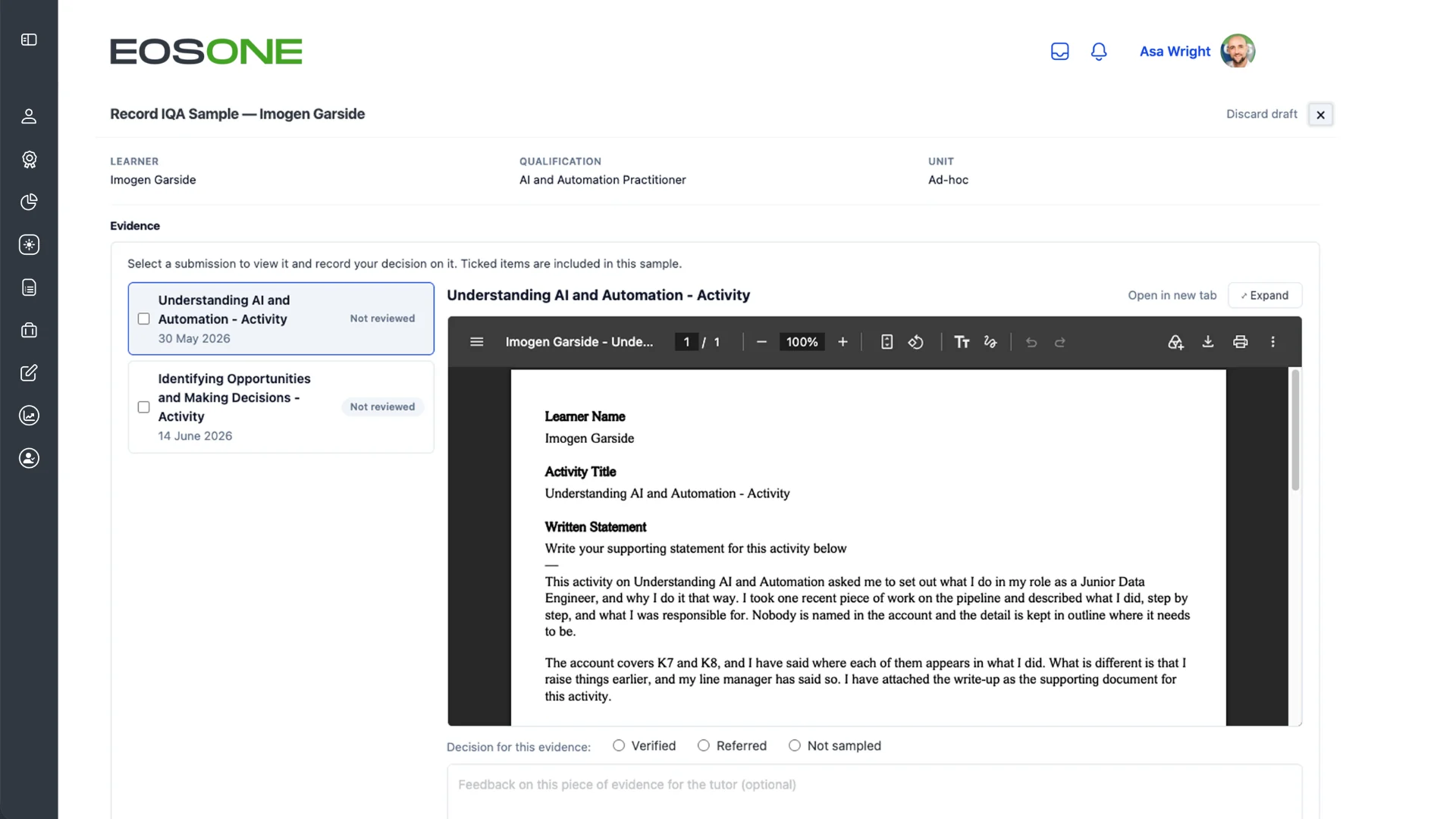1456x819 pixels.
Task: Open the line graph icon in sidebar
Action: tap(29, 416)
